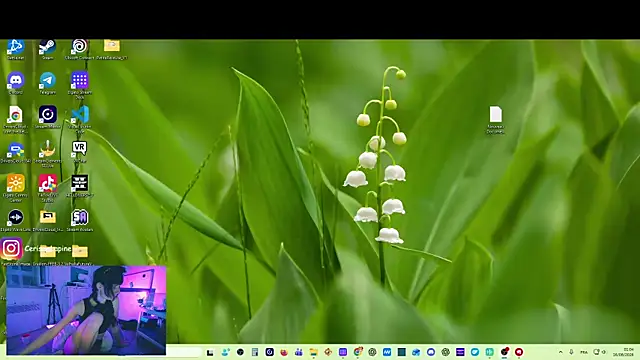Open the desktop shortcut with the rocket launch icon
The height and width of the screenshot is (360, 640).
pyautogui.click(x=47, y=154)
